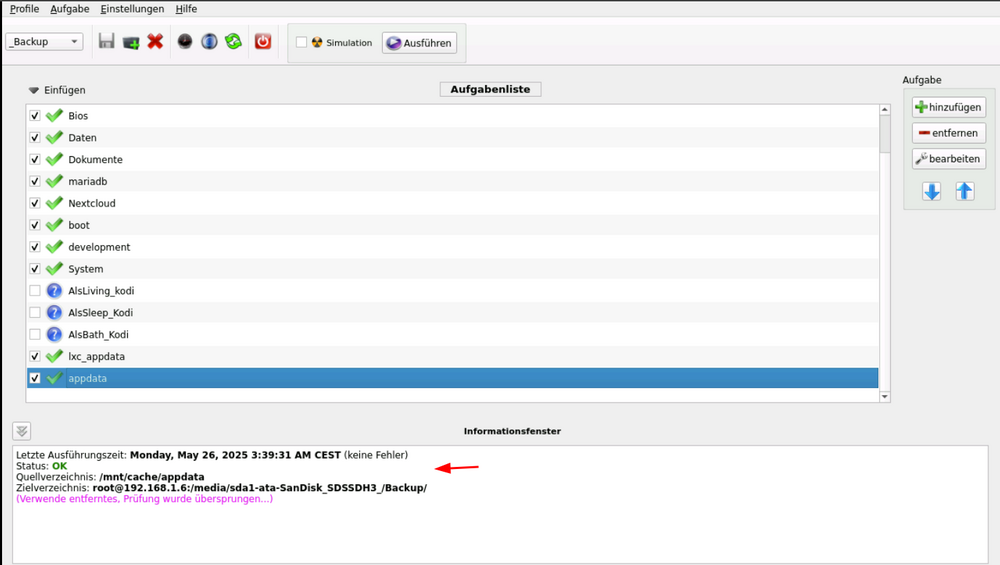Screen dimensions: 1000x565
Task: Open the Einstellungen menu
Action: (132, 9)
